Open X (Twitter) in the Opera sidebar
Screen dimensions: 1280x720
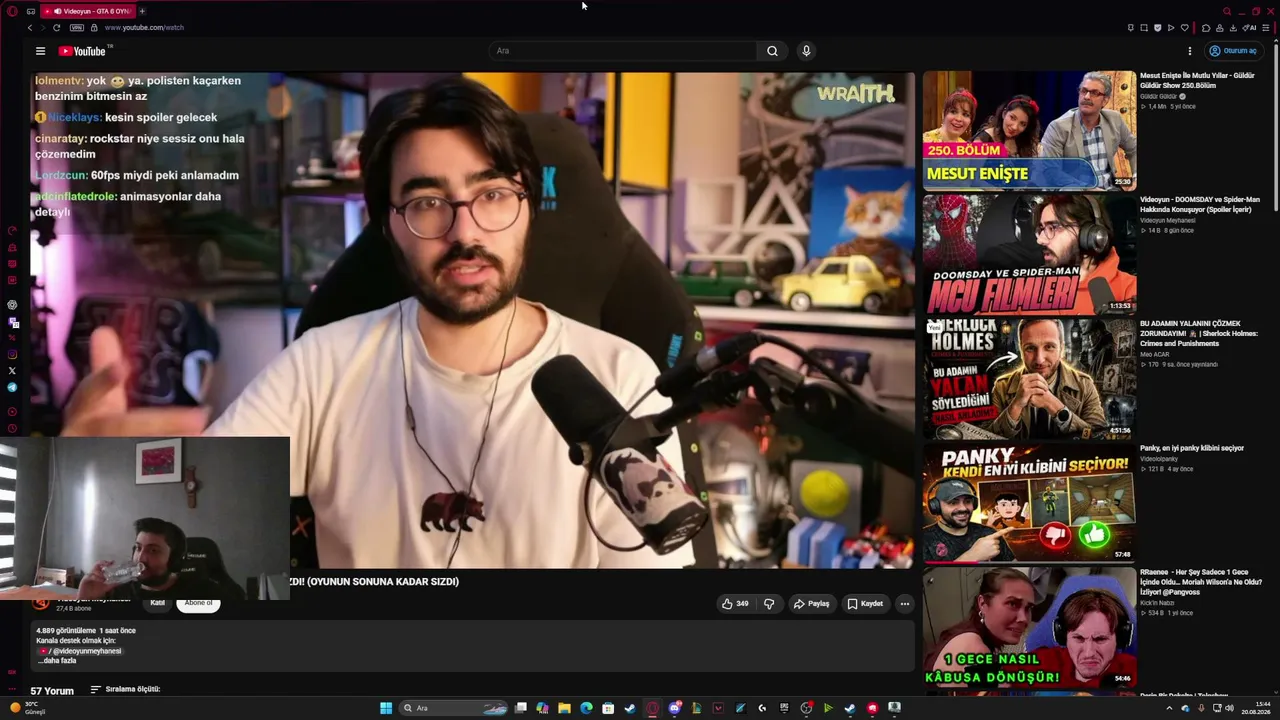pyautogui.click(x=12, y=371)
